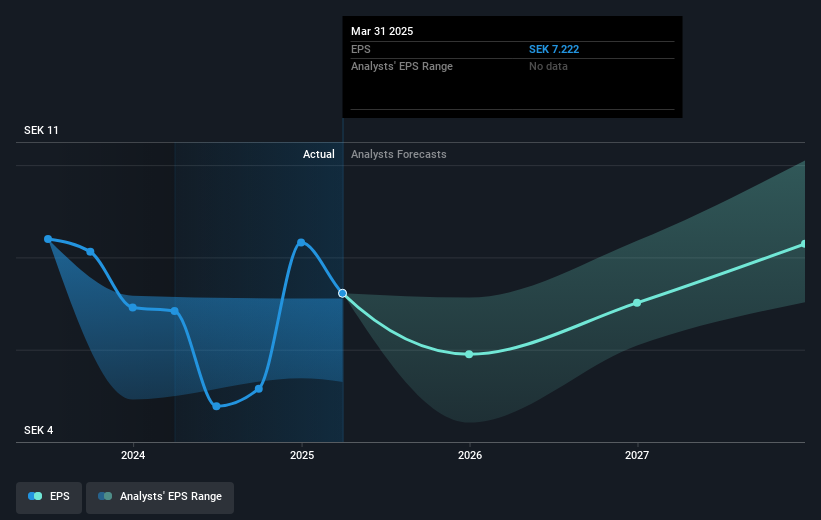Select the lowest EPS point in mid-2024
Viewport: 821px width, 520px height.
216,406
